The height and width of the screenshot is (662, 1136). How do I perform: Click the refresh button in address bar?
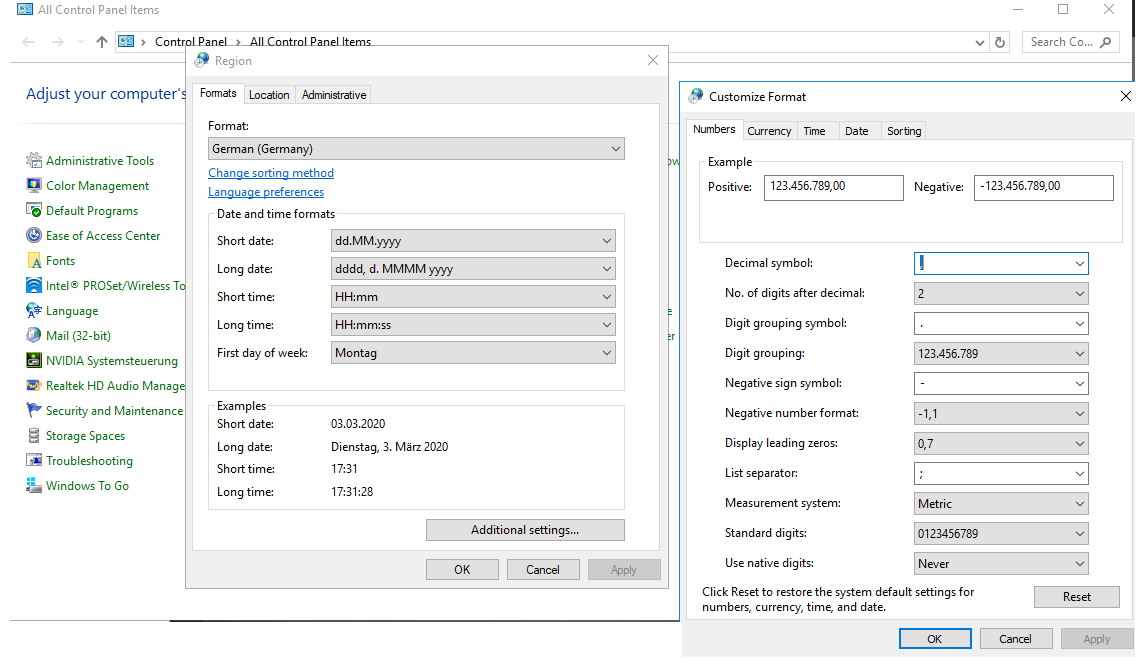click(x=999, y=42)
